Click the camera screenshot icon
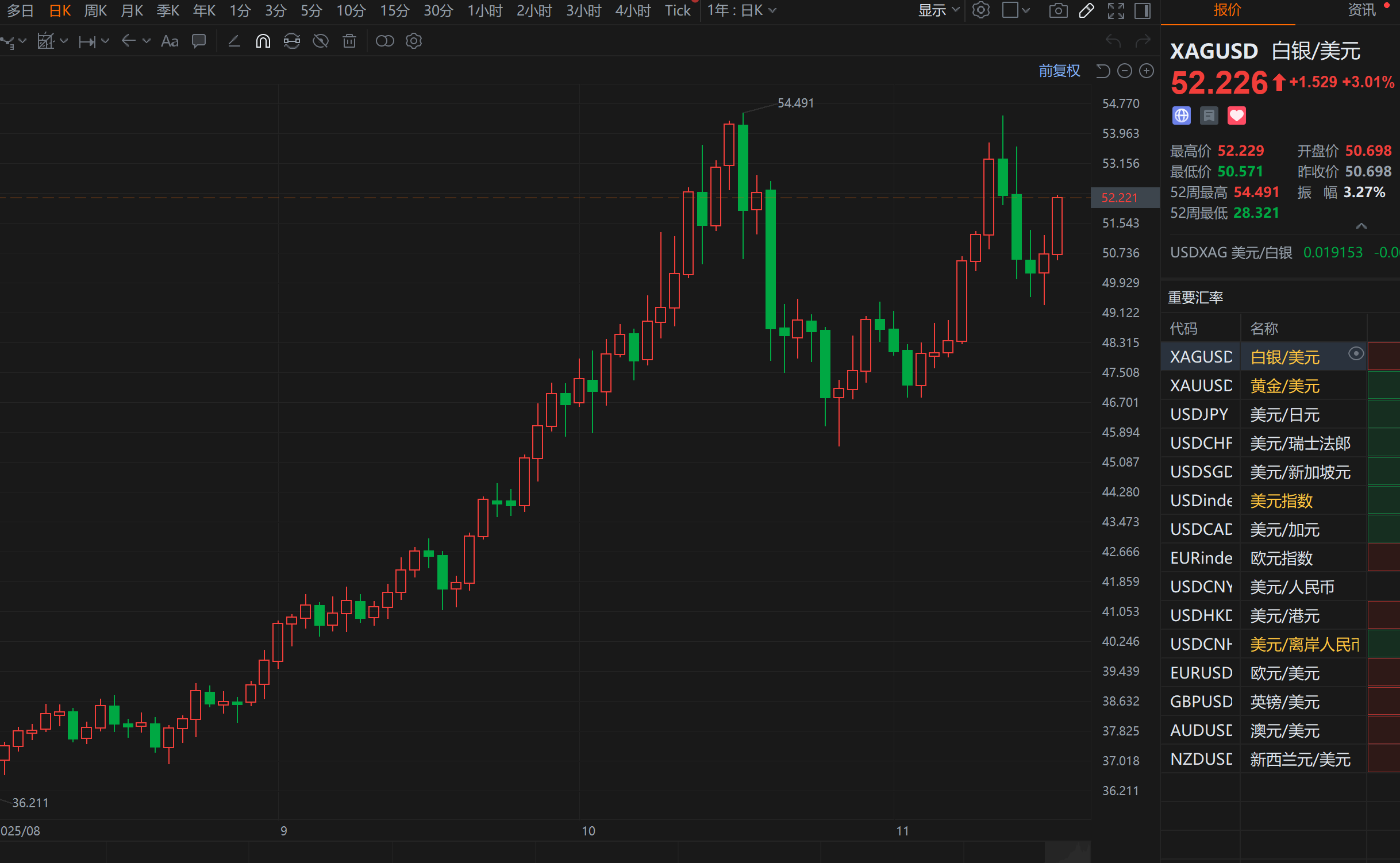The width and height of the screenshot is (1400, 863). (x=1057, y=10)
